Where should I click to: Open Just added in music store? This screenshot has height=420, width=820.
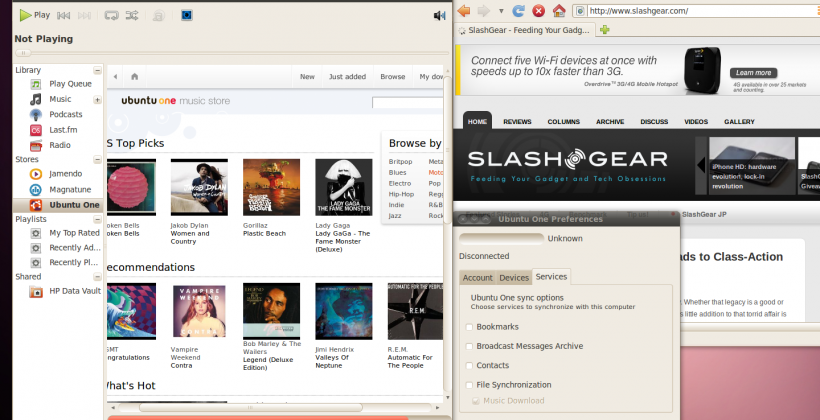coord(347,76)
